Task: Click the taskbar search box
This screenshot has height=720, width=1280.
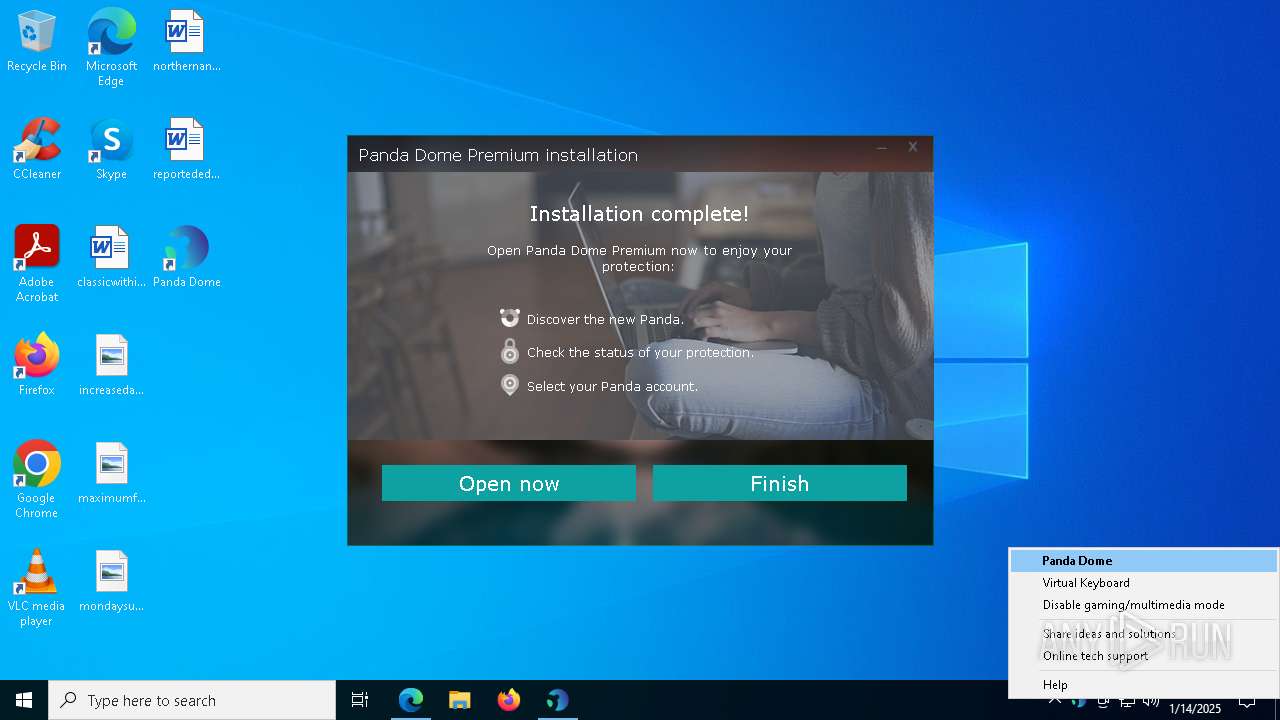Action: 192,700
